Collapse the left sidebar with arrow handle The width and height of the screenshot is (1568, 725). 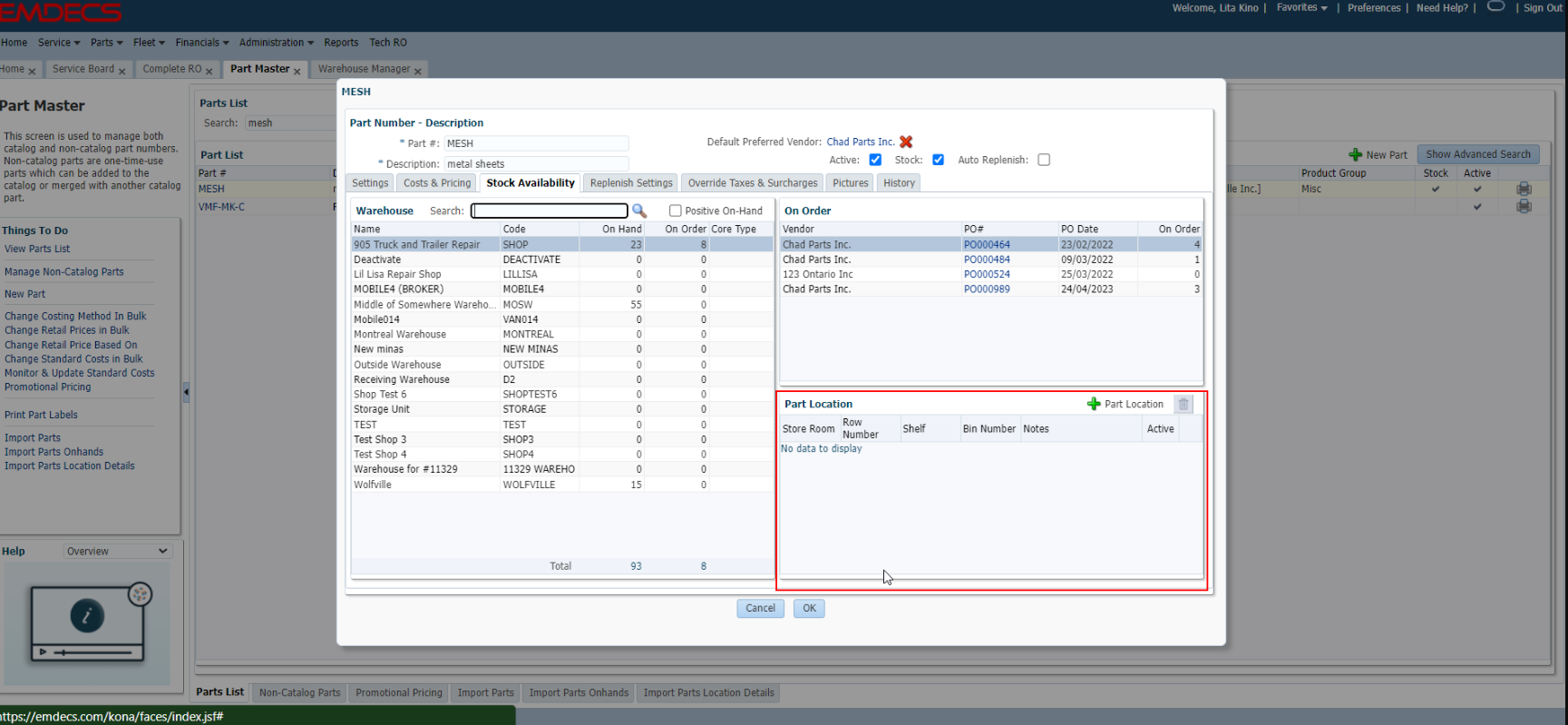(186, 392)
